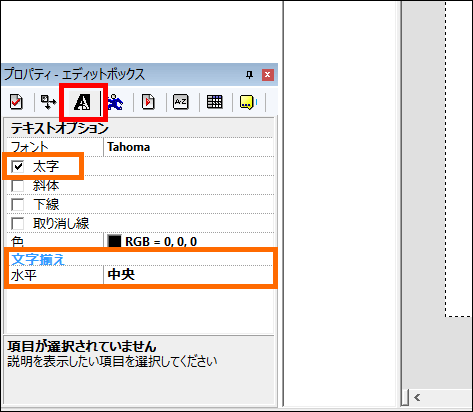Open the フォント Tahoma value field
The width and height of the screenshot is (473, 412).
pos(189,147)
